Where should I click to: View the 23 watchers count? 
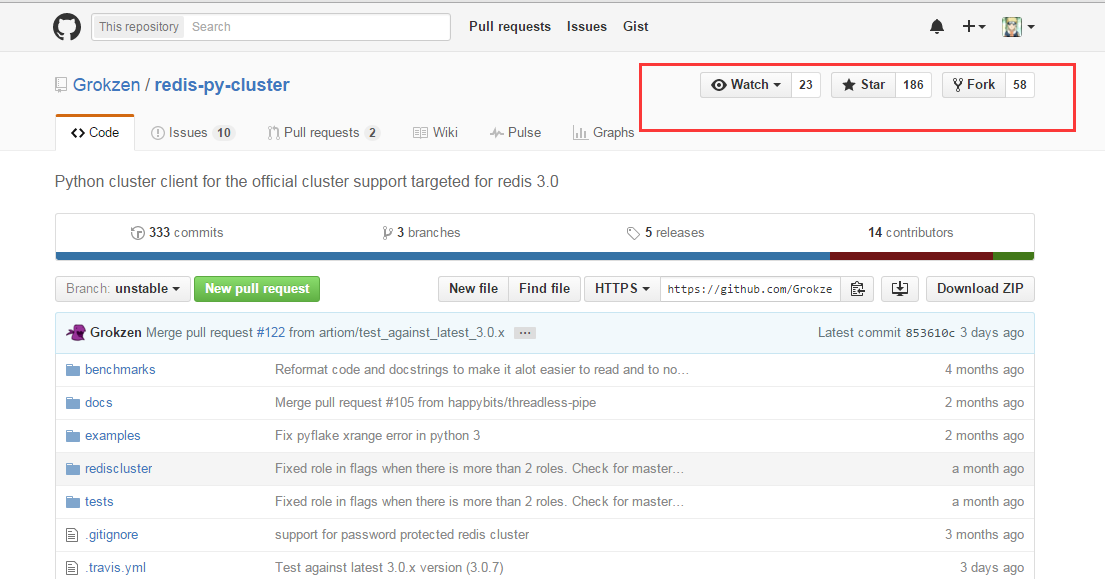point(806,85)
